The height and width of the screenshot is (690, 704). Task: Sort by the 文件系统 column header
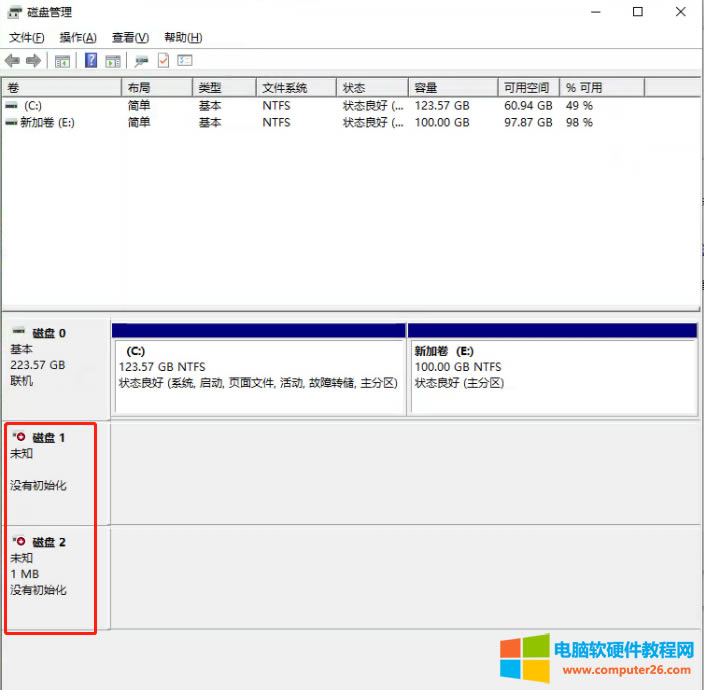(295, 88)
